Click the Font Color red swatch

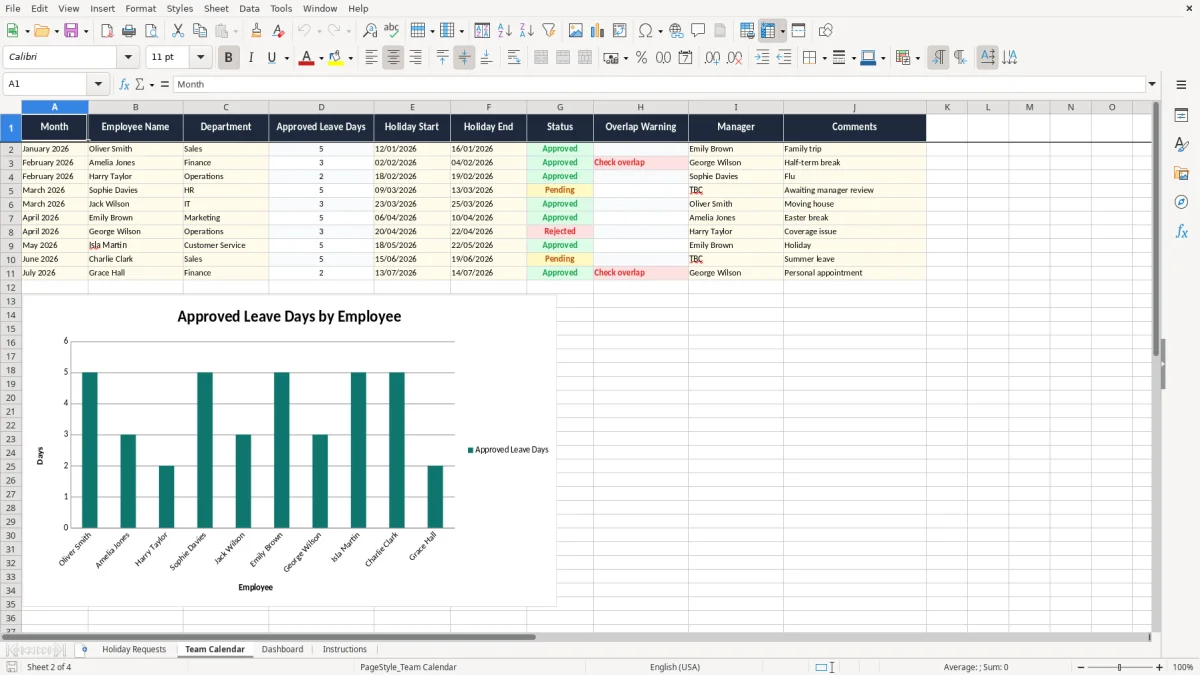point(306,58)
